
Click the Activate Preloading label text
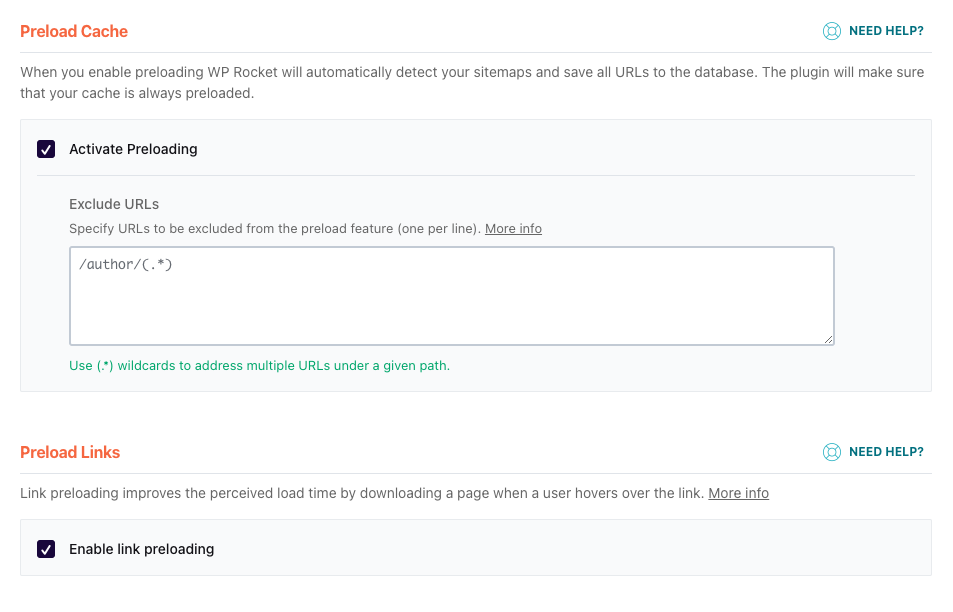tap(133, 149)
